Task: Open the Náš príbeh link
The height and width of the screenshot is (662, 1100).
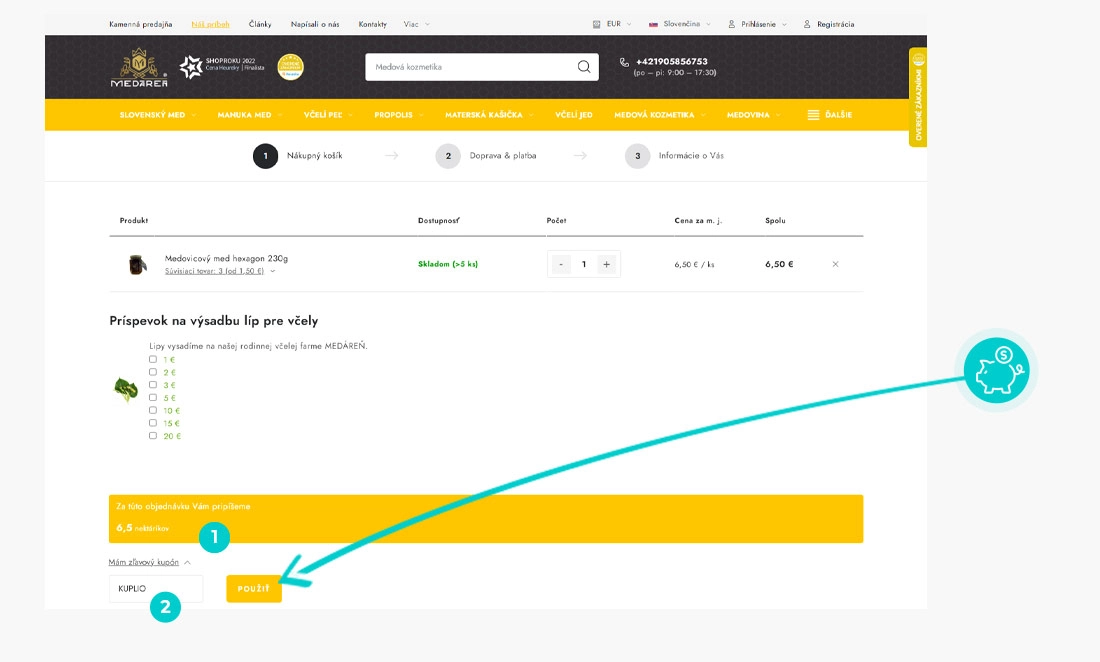Action: 210,25
